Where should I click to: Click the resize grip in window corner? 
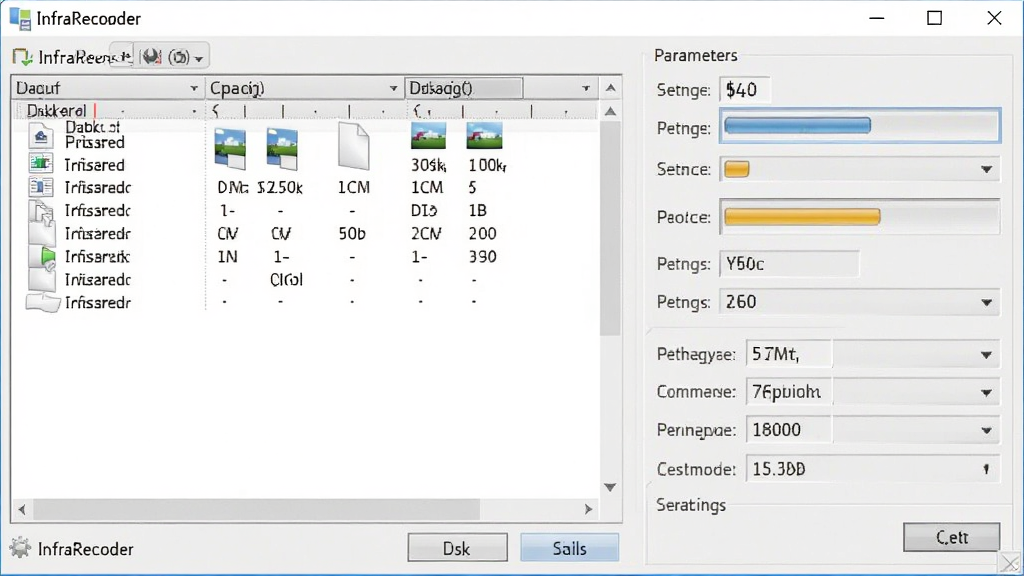(x=1010, y=562)
